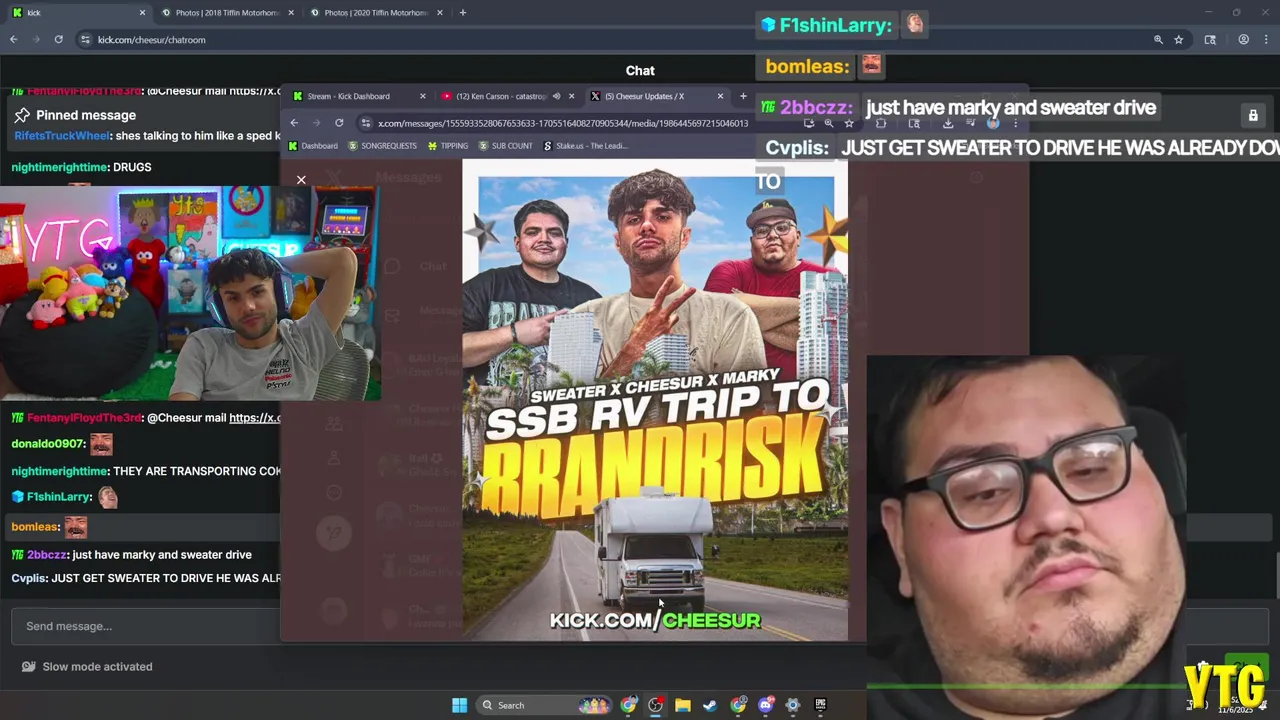The image size is (1280, 720).
Task: Bookmark the kick chatroom page with star
Action: tap(1179, 40)
